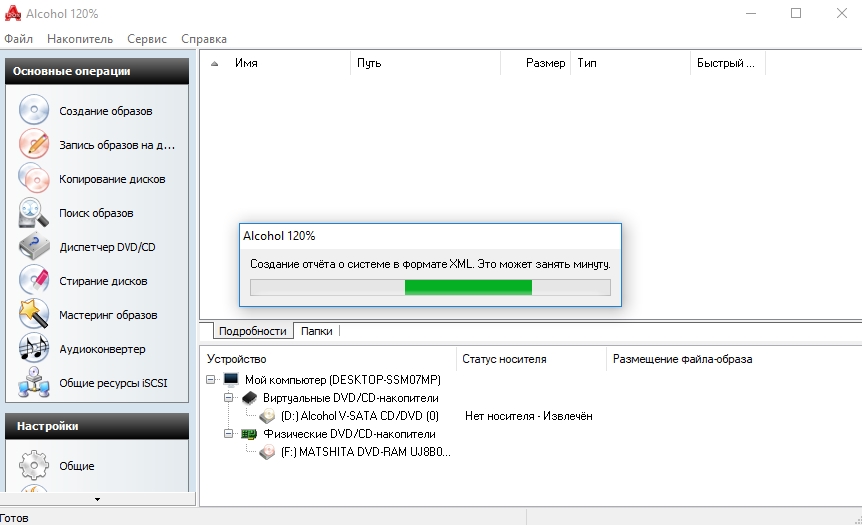Select Виртуальные DVD/CD-накопители row

tap(351, 397)
